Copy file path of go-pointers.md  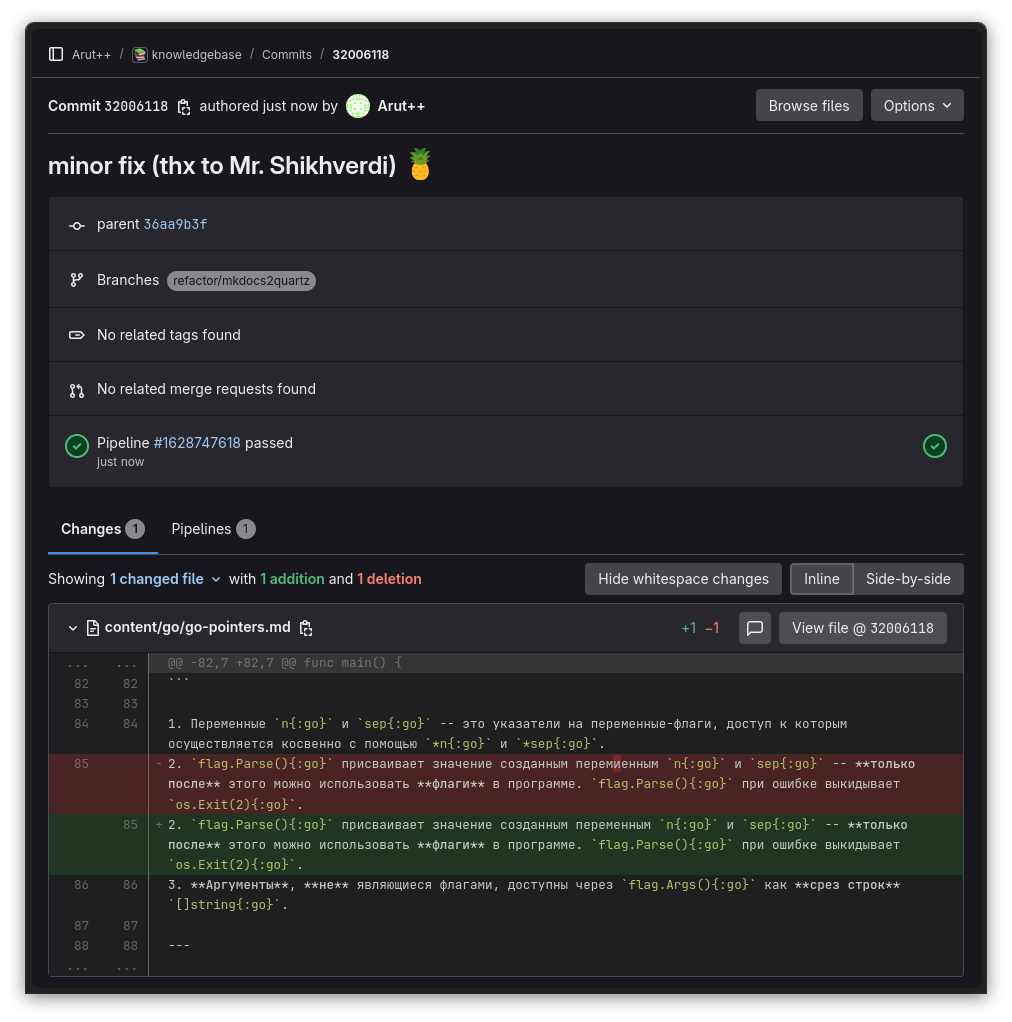coord(306,628)
